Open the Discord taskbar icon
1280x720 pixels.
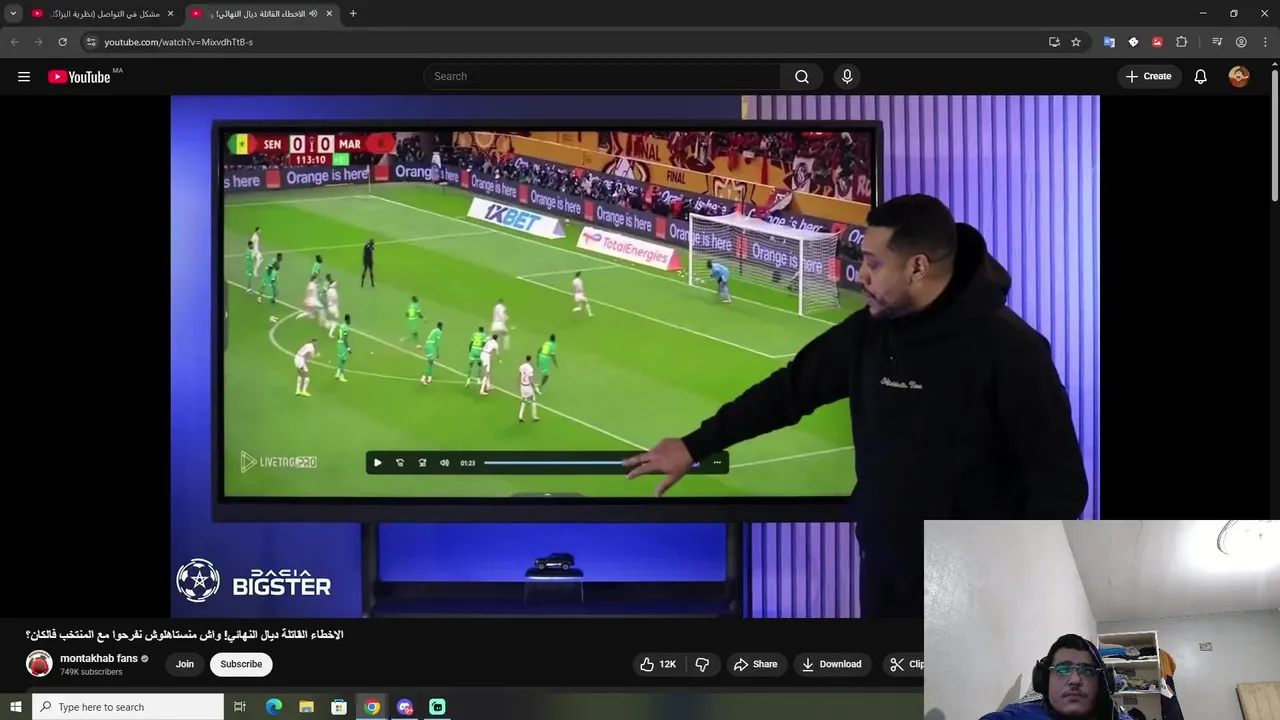pyautogui.click(x=405, y=707)
